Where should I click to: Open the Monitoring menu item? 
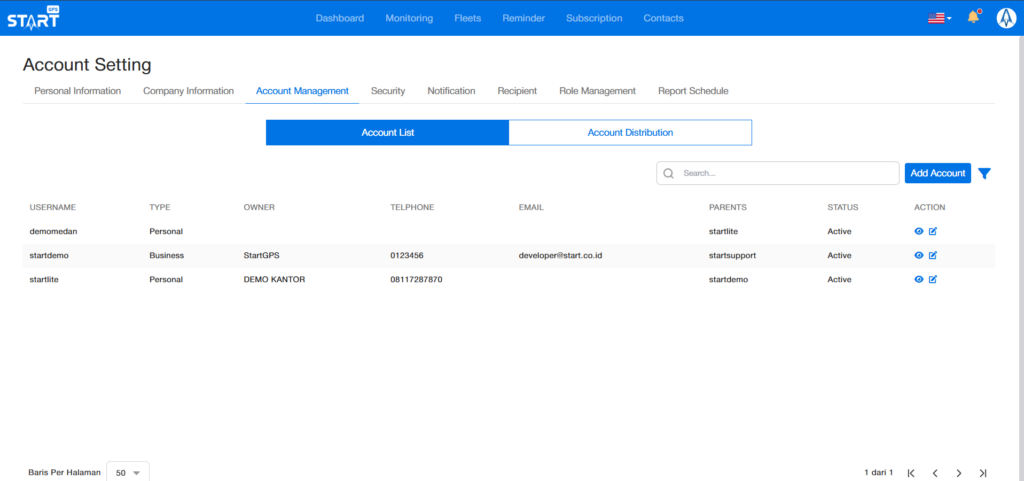tap(409, 18)
